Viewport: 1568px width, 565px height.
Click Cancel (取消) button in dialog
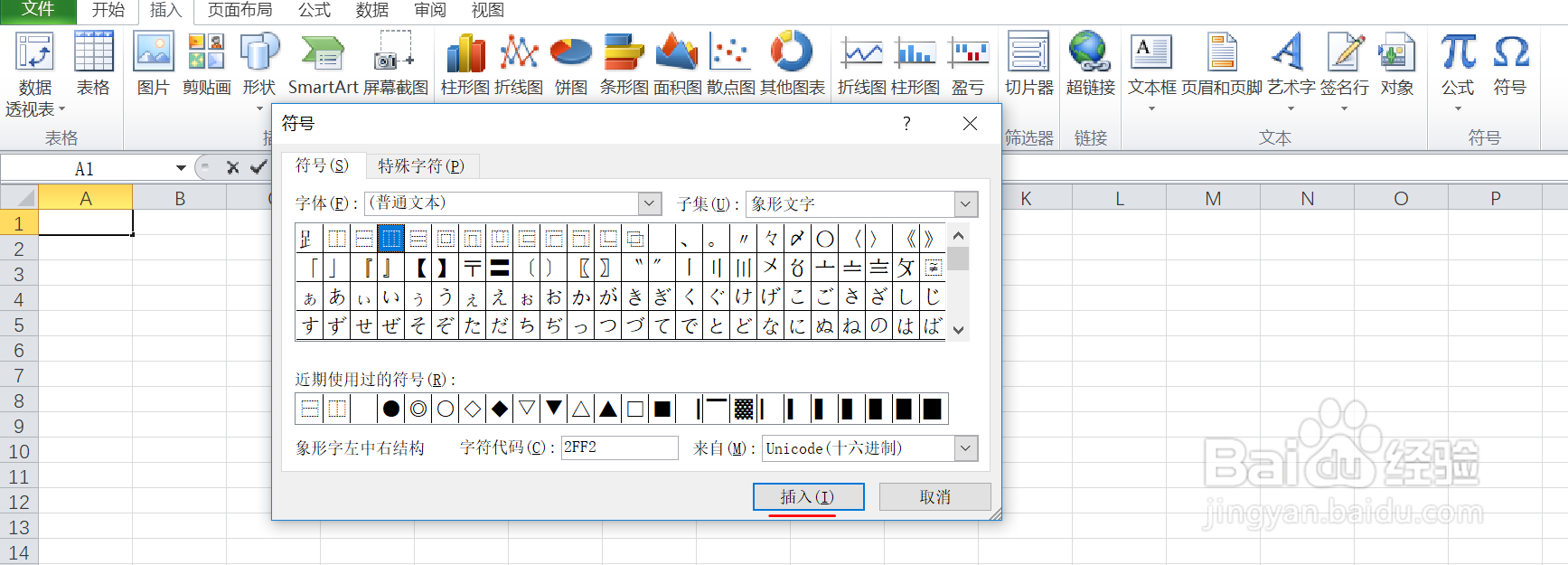point(934,496)
